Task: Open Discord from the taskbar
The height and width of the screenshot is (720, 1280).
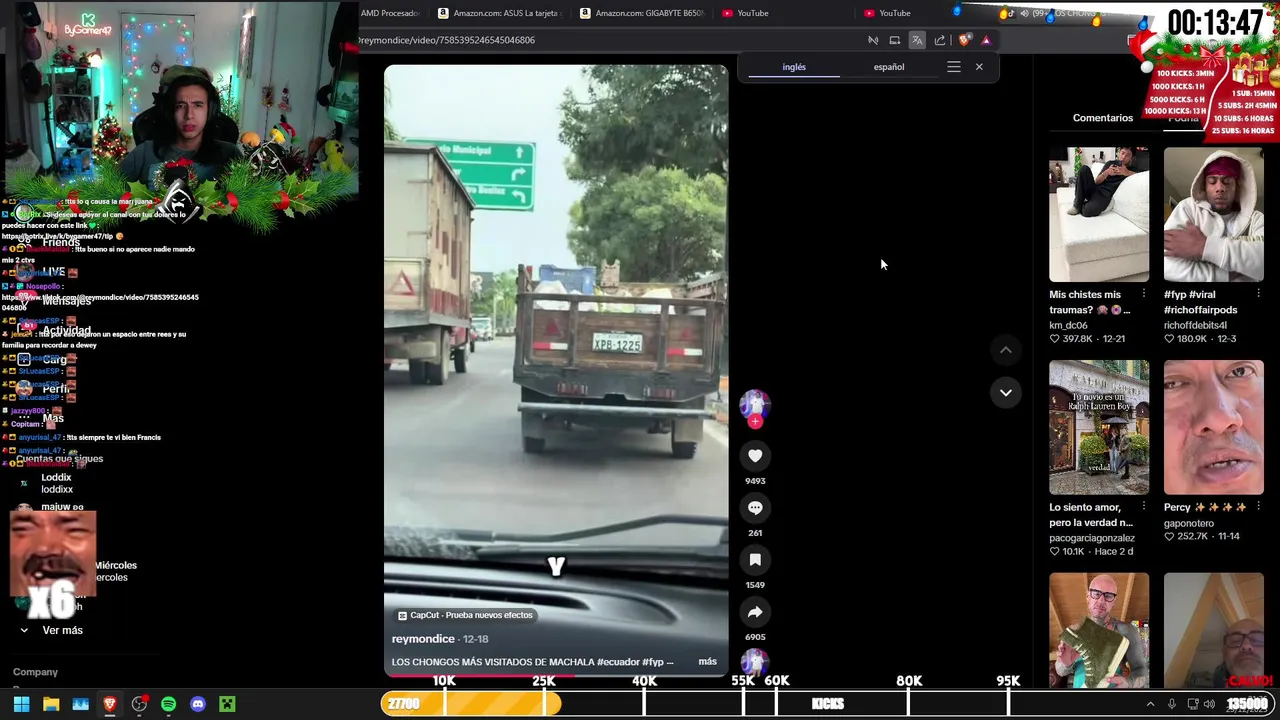Action: click(198, 704)
